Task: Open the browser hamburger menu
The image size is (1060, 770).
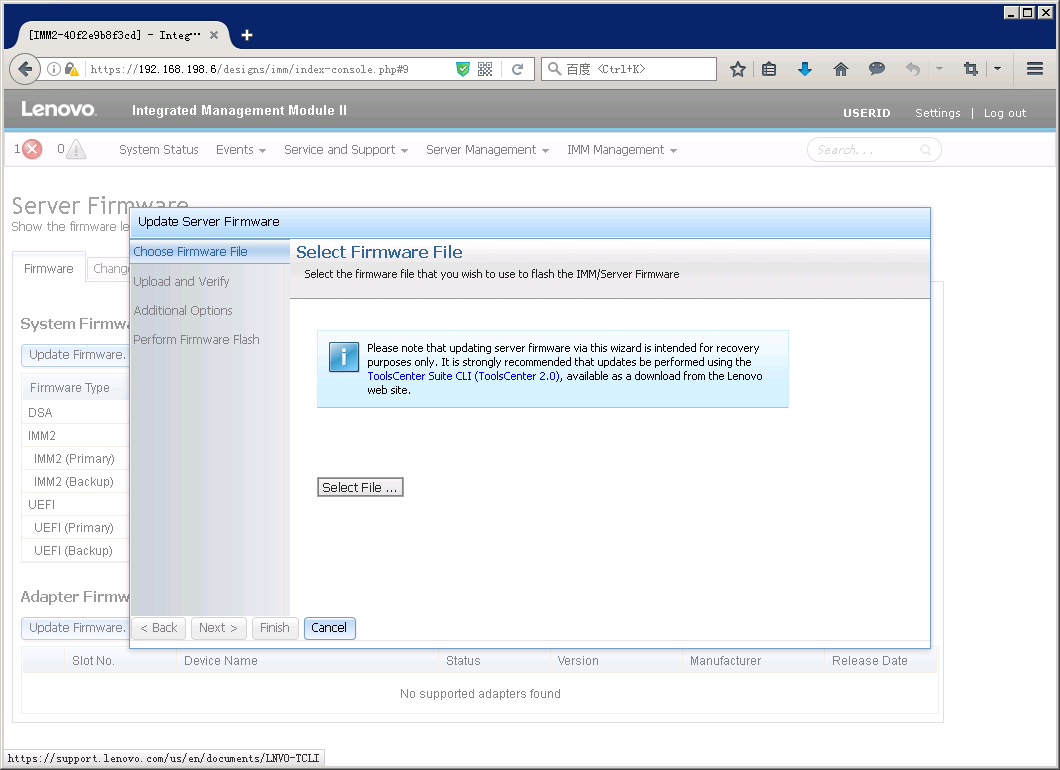Action: (1035, 69)
